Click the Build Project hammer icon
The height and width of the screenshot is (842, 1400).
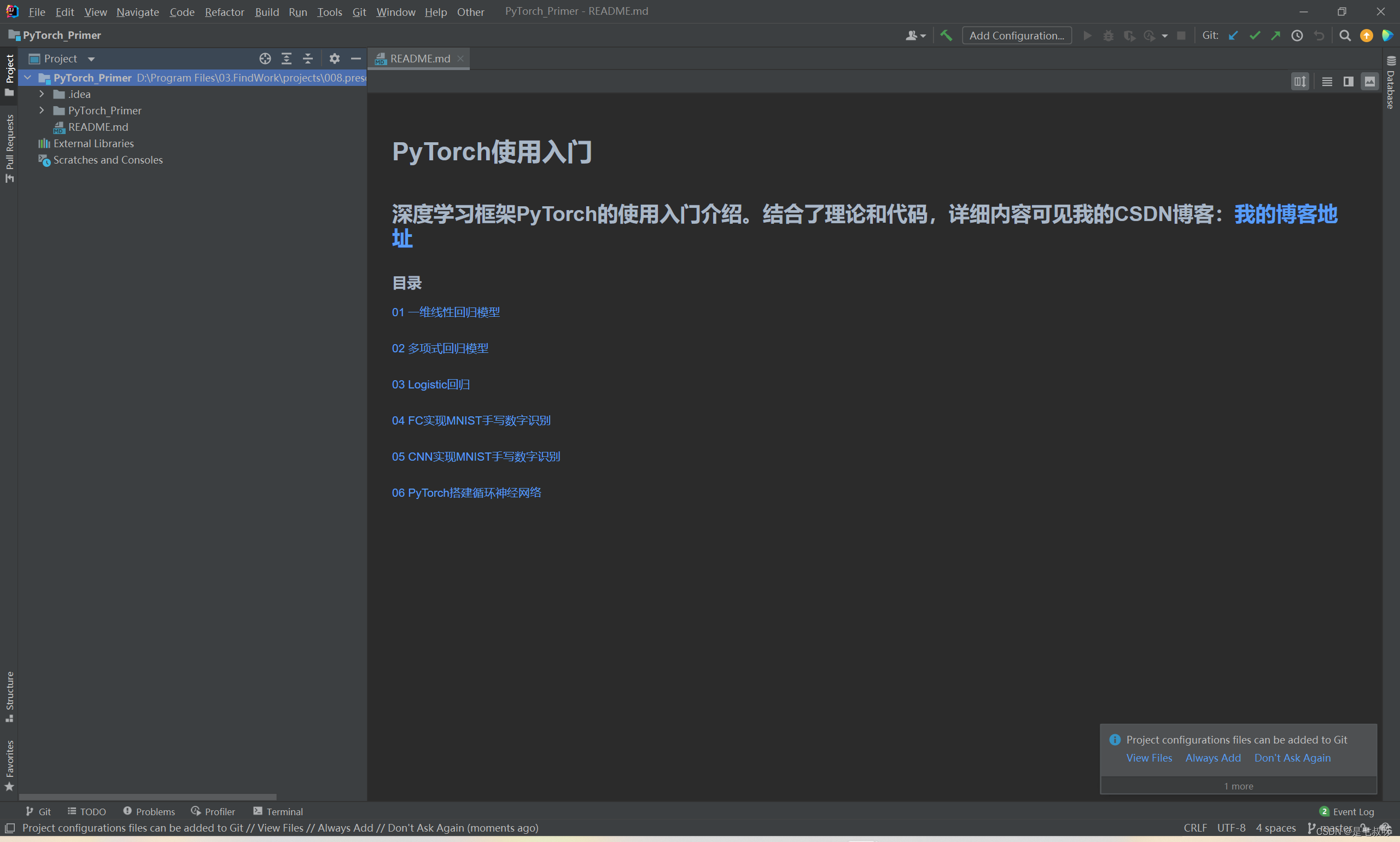946,35
